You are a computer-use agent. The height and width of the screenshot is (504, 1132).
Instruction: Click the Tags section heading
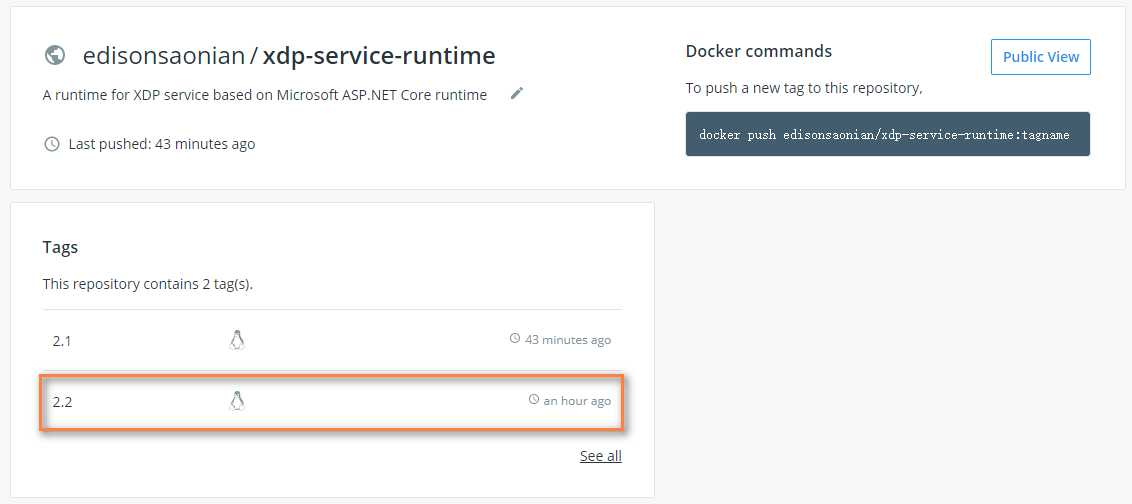[60, 247]
